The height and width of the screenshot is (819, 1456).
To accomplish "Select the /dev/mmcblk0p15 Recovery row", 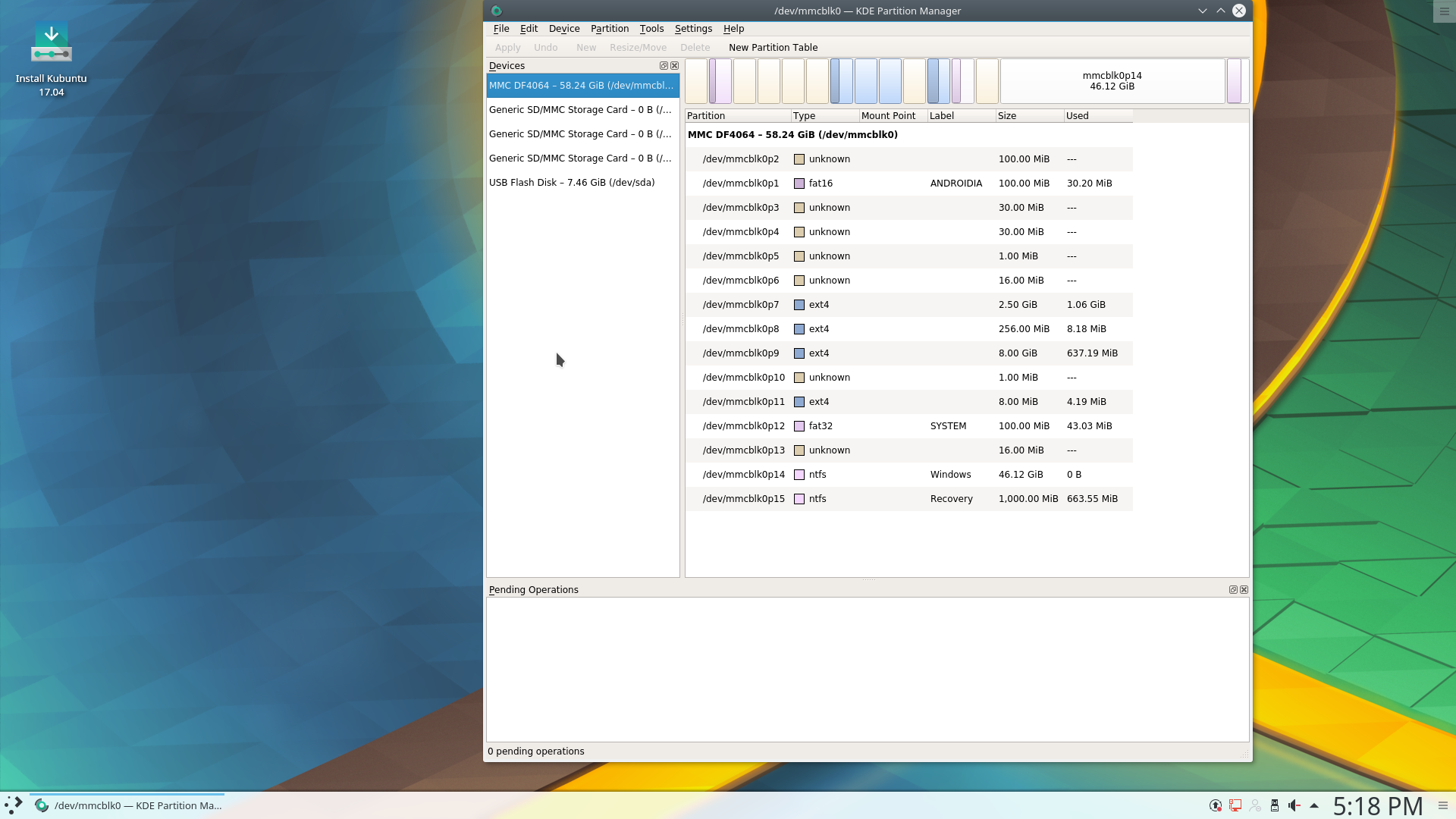I will pos(908,499).
